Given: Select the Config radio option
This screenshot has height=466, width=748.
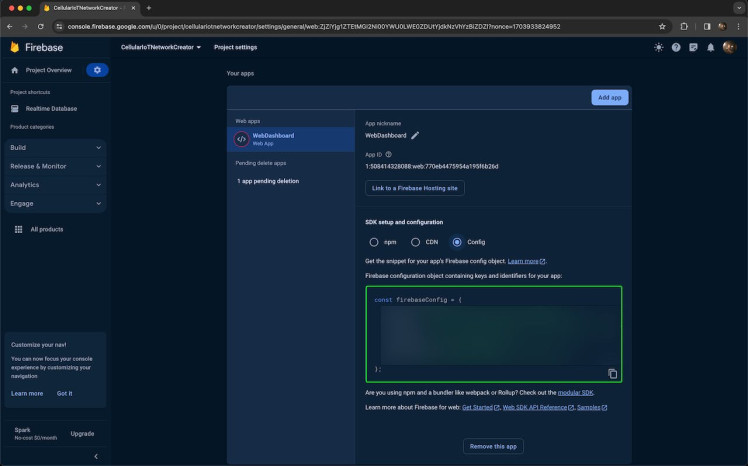Looking at the screenshot, I should click(457, 242).
